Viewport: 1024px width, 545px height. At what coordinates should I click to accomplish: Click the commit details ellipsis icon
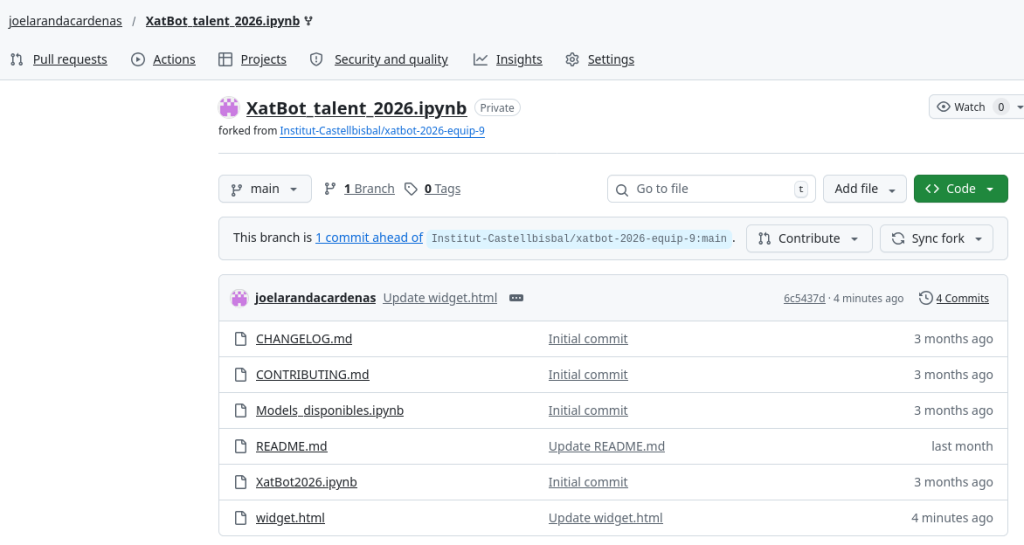pos(516,298)
